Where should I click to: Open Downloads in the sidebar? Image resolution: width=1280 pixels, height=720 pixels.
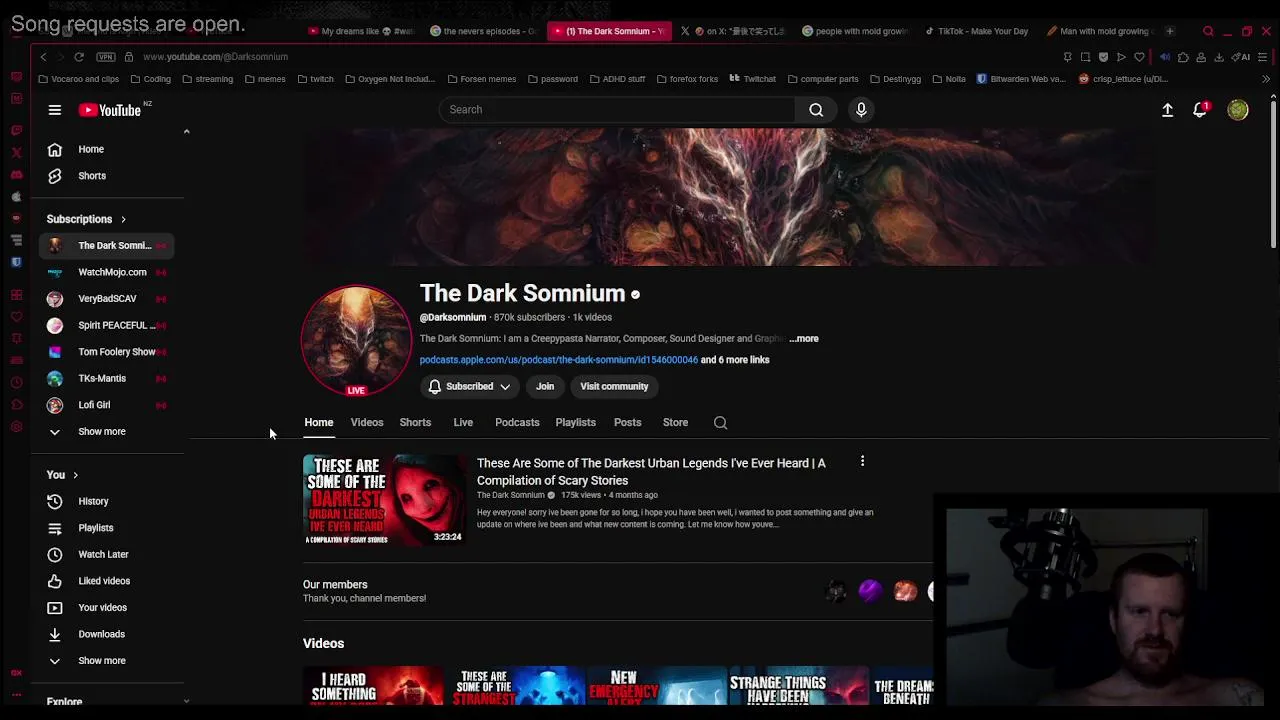coord(107,634)
